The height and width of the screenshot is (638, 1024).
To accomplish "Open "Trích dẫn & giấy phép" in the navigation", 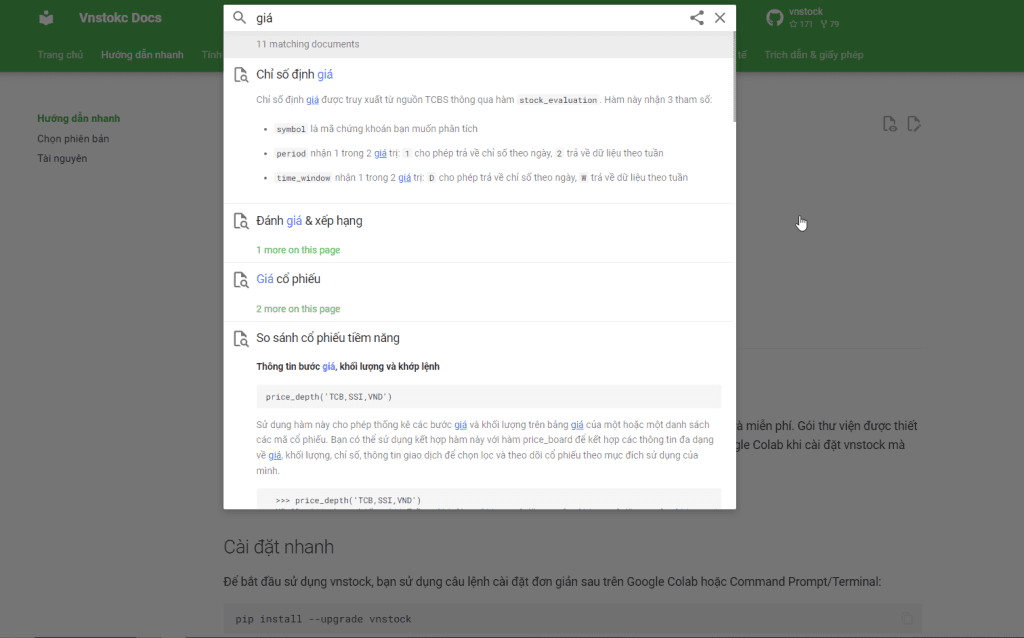I will point(814,55).
